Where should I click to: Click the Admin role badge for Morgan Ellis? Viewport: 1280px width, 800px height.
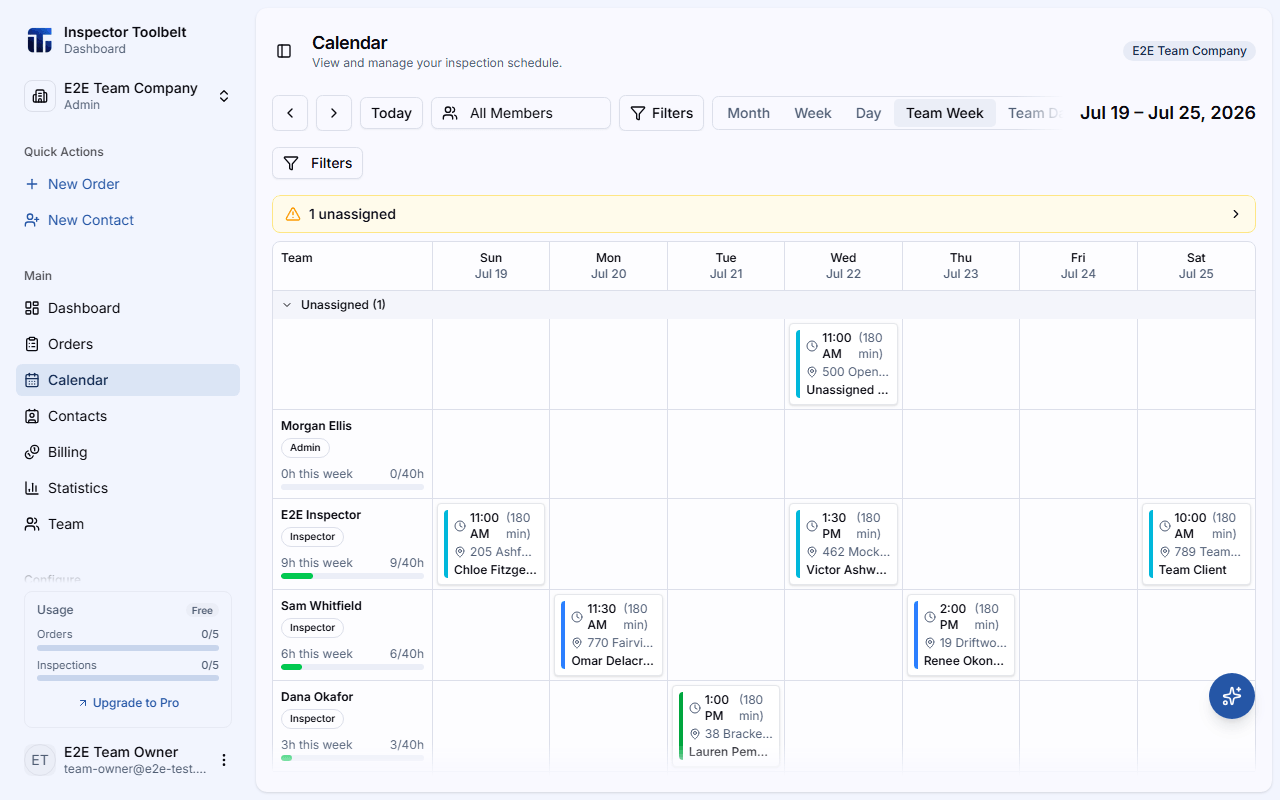tap(306, 448)
